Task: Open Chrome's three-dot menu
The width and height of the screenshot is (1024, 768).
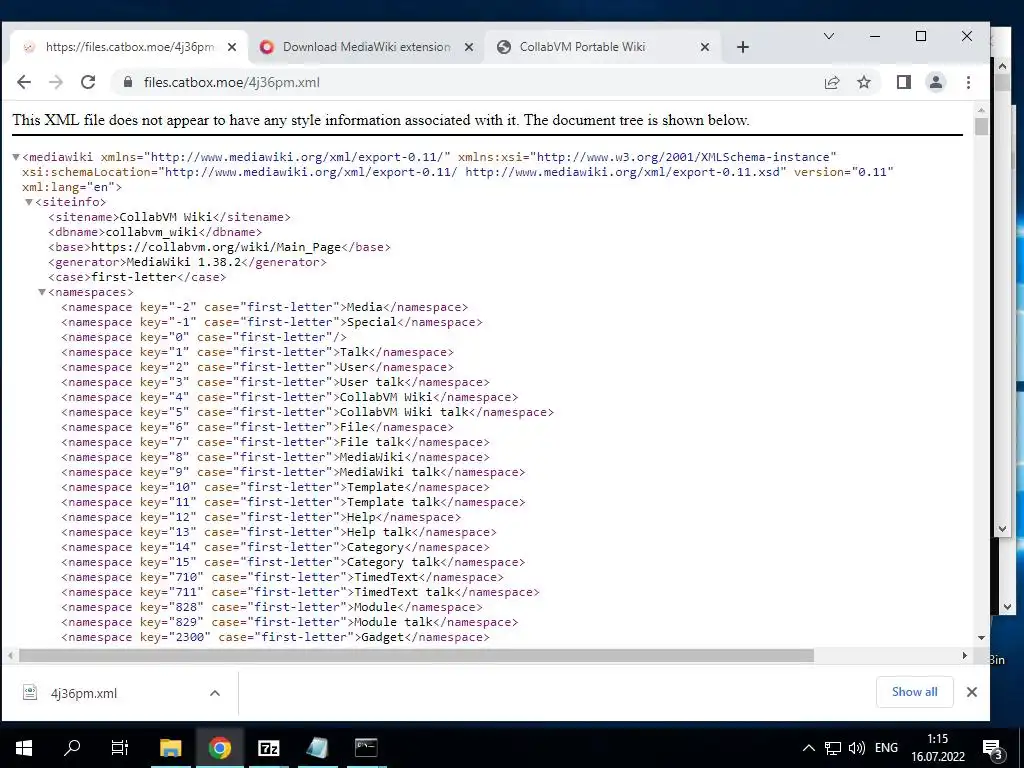Action: [x=968, y=82]
